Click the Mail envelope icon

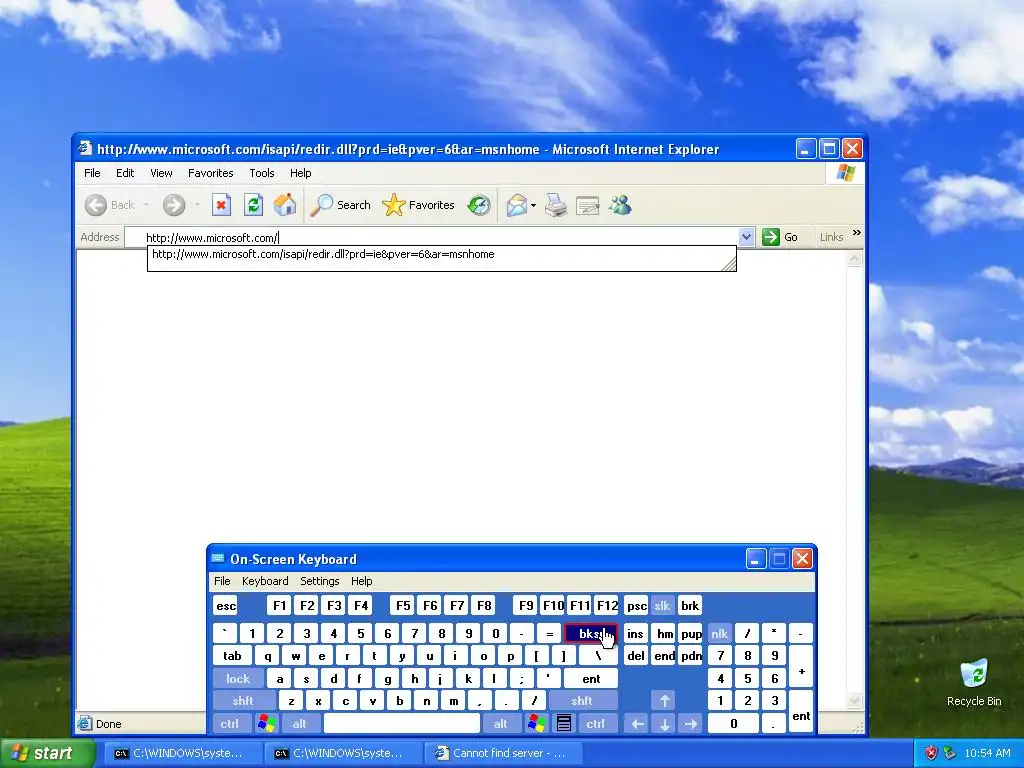point(516,205)
